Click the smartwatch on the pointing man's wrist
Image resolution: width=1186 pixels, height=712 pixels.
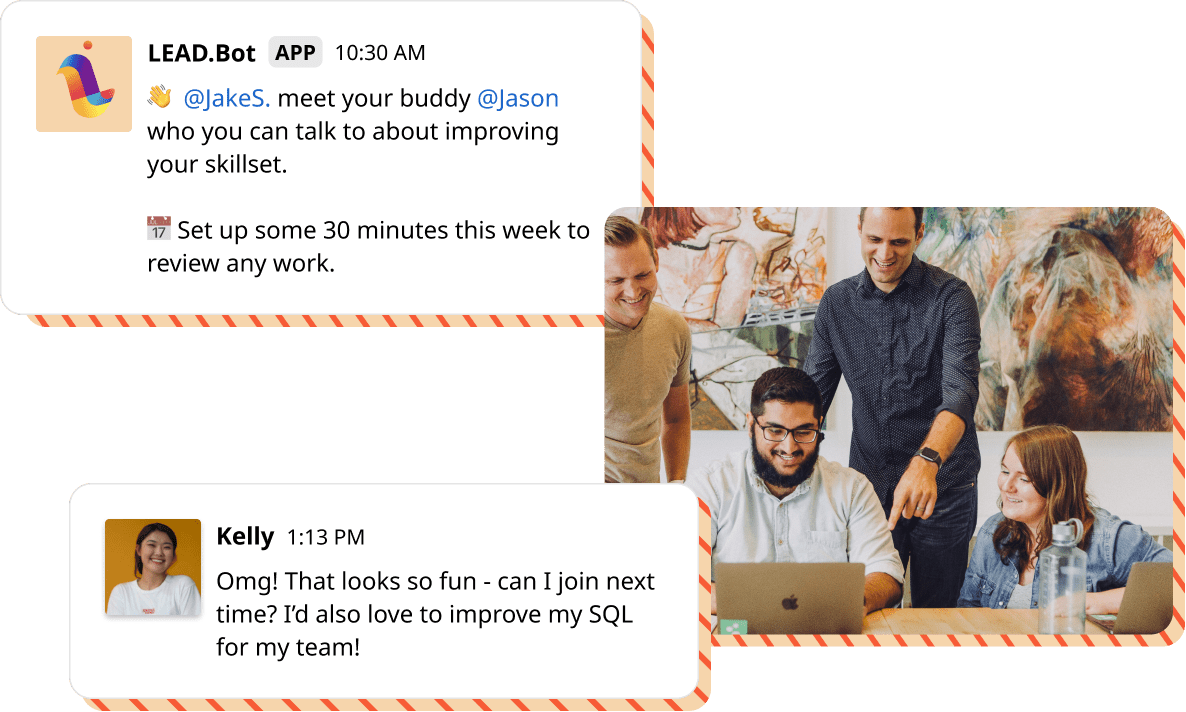coord(928,456)
